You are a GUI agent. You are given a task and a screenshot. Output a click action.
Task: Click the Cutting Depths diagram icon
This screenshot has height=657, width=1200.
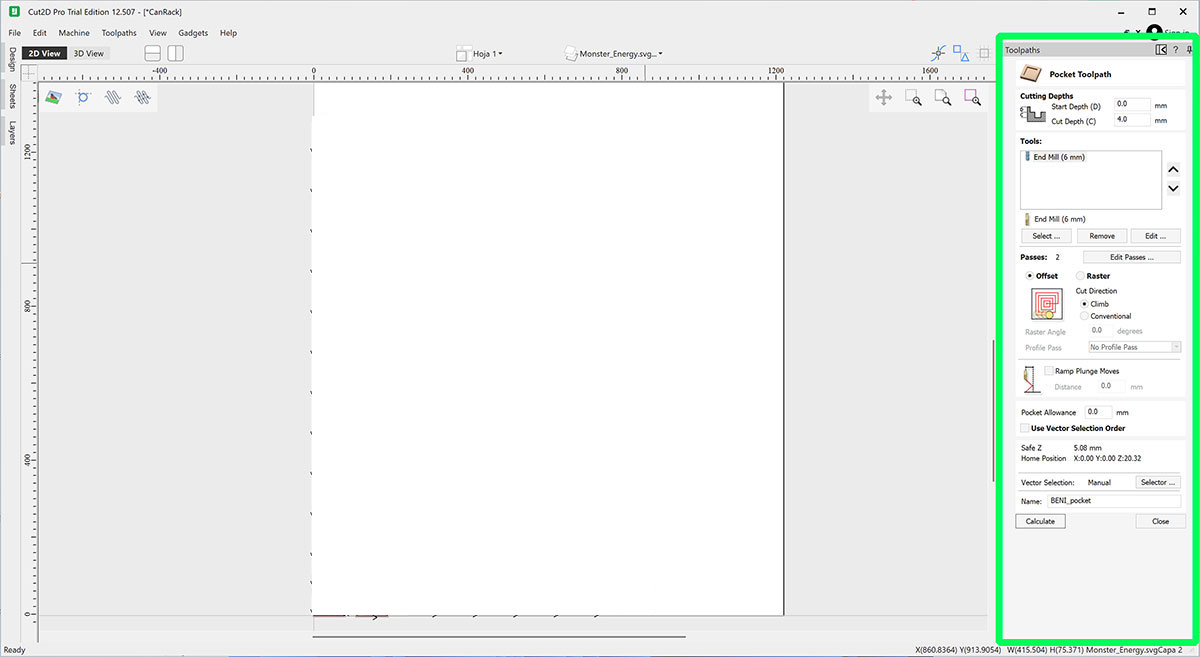pos(1033,113)
